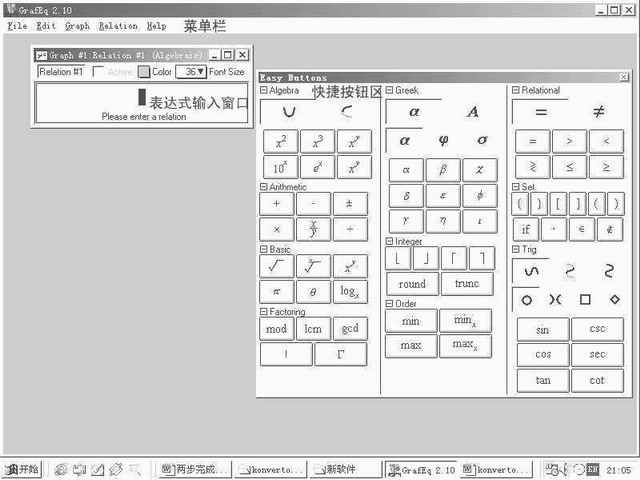
Task: Open the Color swatch in Relation window
Action: click(x=144, y=72)
